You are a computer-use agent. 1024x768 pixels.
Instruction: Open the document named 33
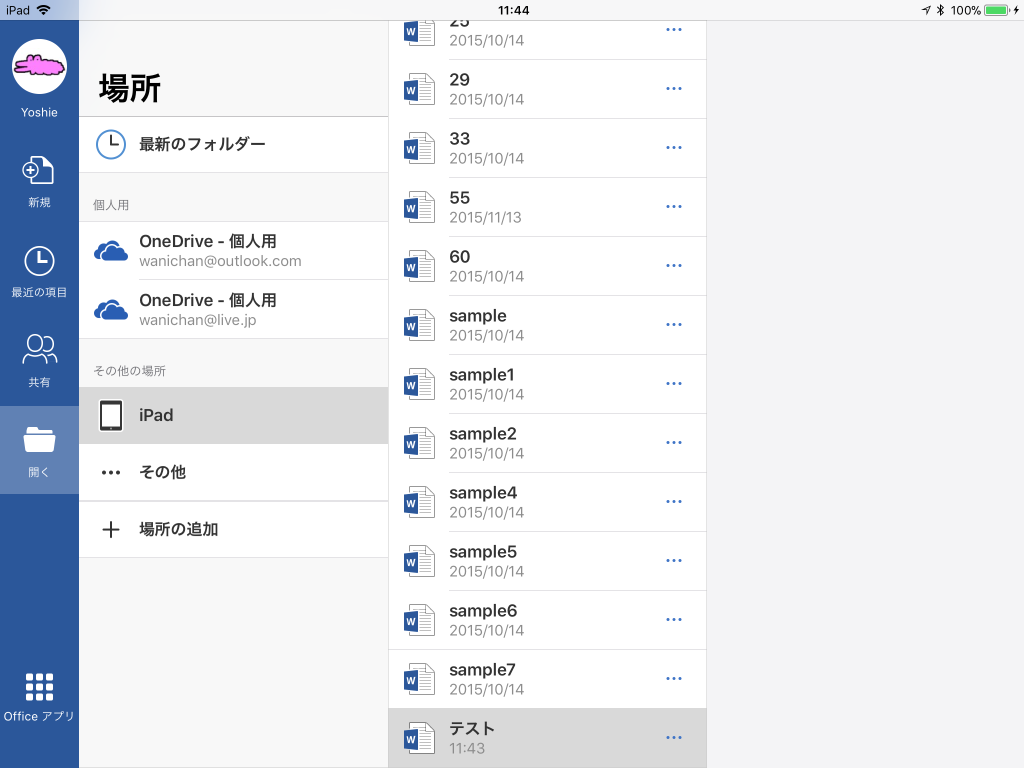(x=547, y=148)
